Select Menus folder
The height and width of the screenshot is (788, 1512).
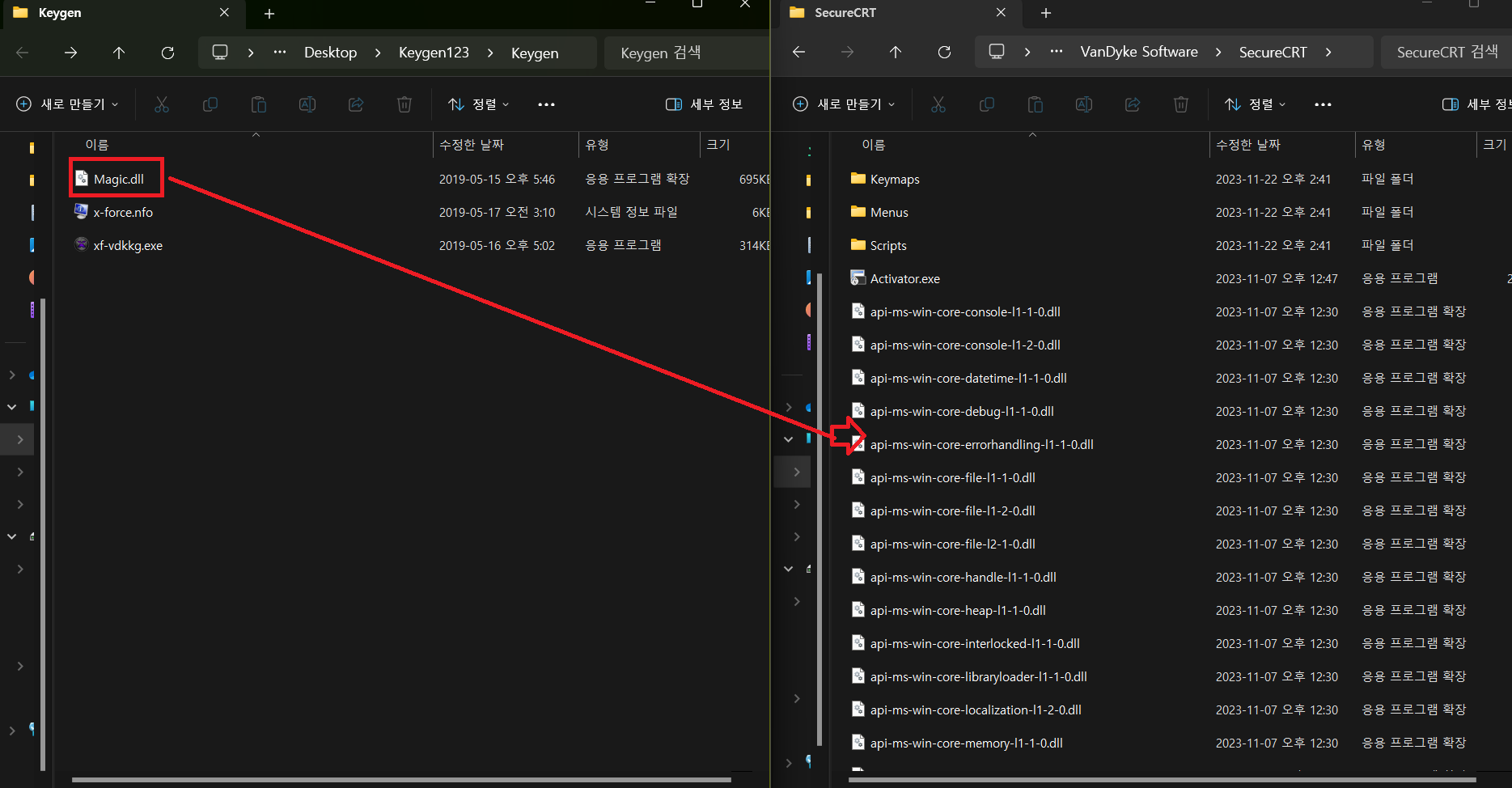[889, 212]
